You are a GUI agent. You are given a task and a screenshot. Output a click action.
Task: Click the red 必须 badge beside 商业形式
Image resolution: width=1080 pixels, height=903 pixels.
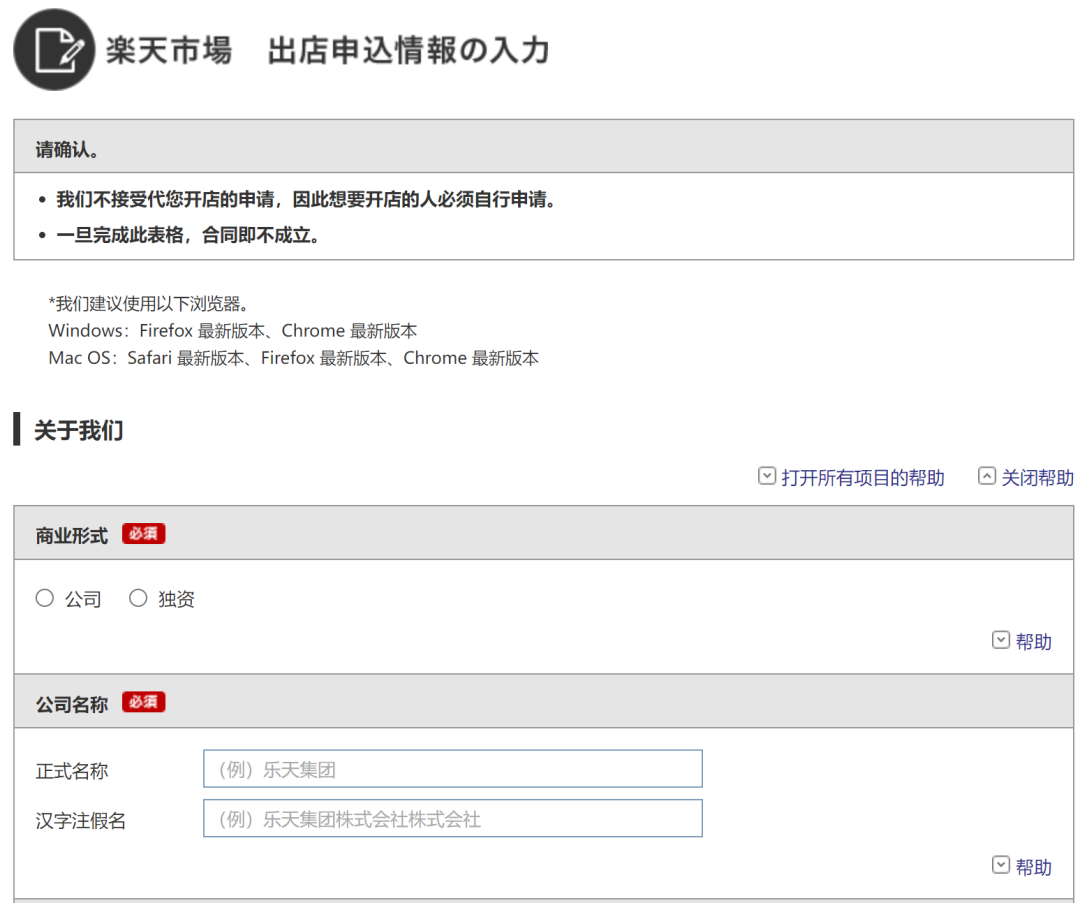[143, 534]
